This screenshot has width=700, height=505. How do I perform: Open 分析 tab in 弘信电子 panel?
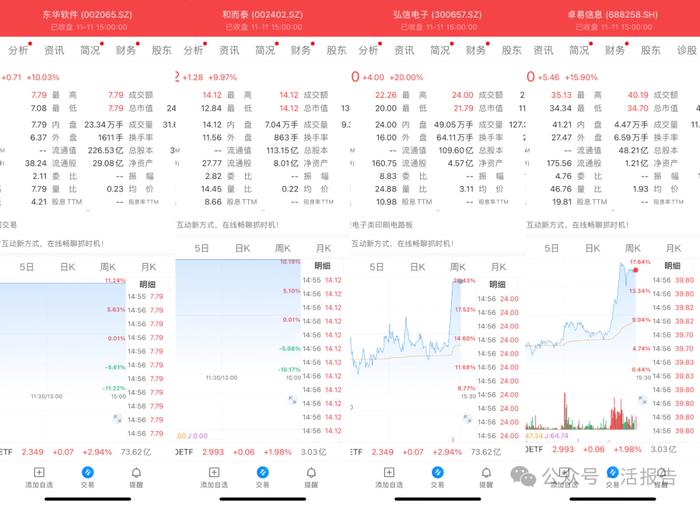368,50
